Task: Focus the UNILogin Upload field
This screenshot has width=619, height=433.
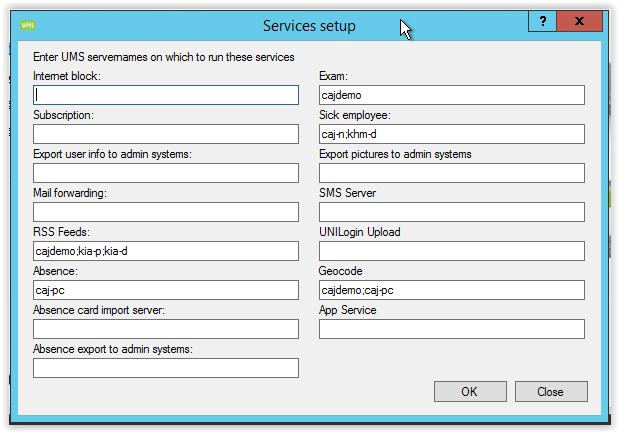Action: [x=451, y=251]
